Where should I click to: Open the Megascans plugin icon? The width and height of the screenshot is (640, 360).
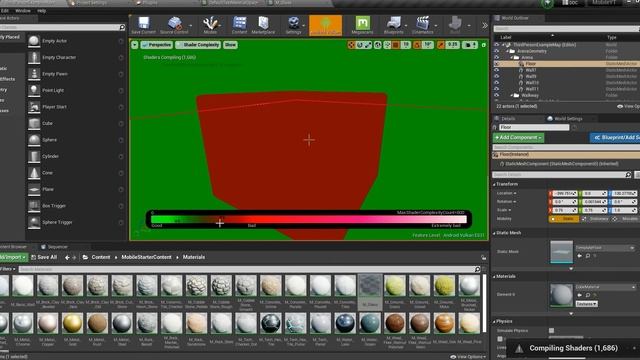coord(362,22)
